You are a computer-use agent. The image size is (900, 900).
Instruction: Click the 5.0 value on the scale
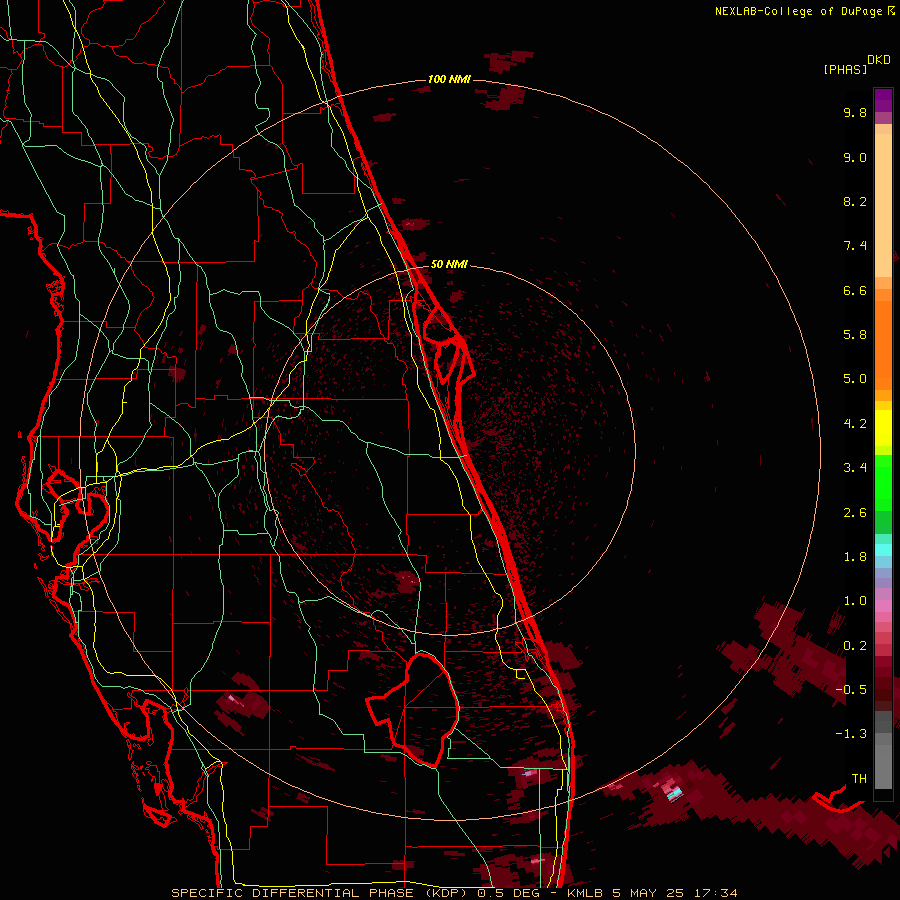(855, 379)
